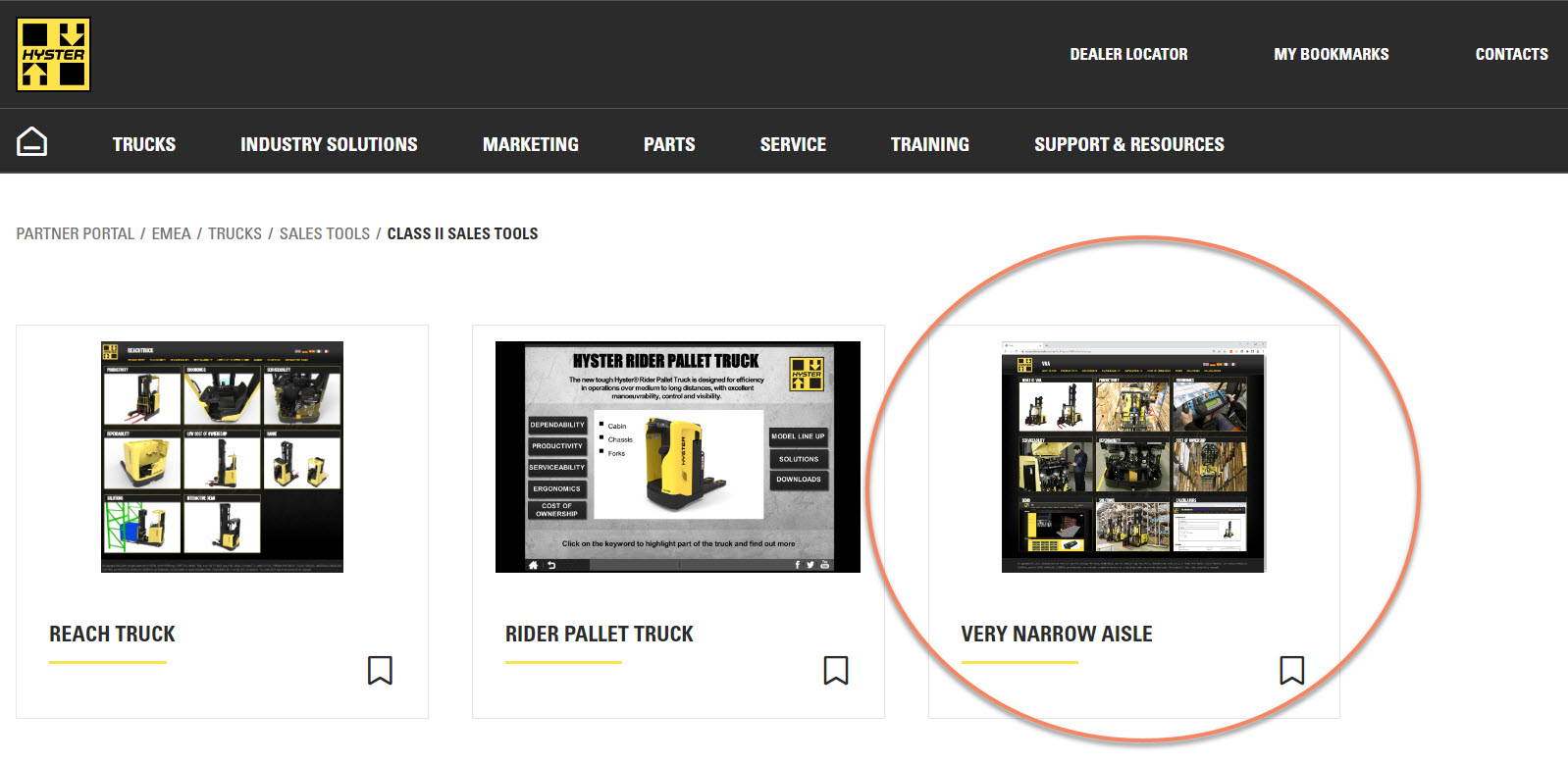The height and width of the screenshot is (764, 1568).
Task: Navigate to Trucks breadcrumb
Action: pos(235,233)
